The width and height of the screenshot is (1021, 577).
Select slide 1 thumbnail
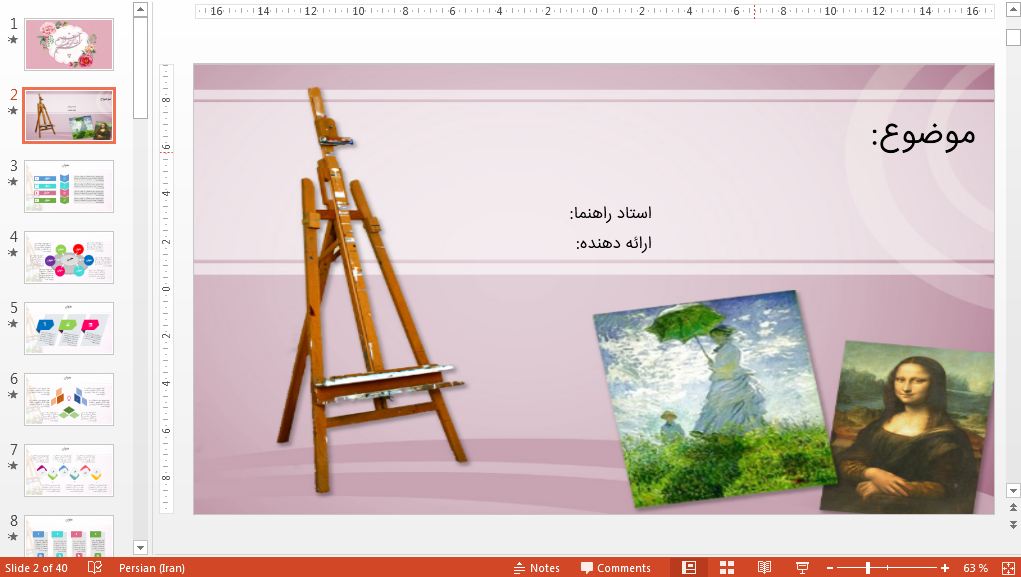(x=68, y=44)
